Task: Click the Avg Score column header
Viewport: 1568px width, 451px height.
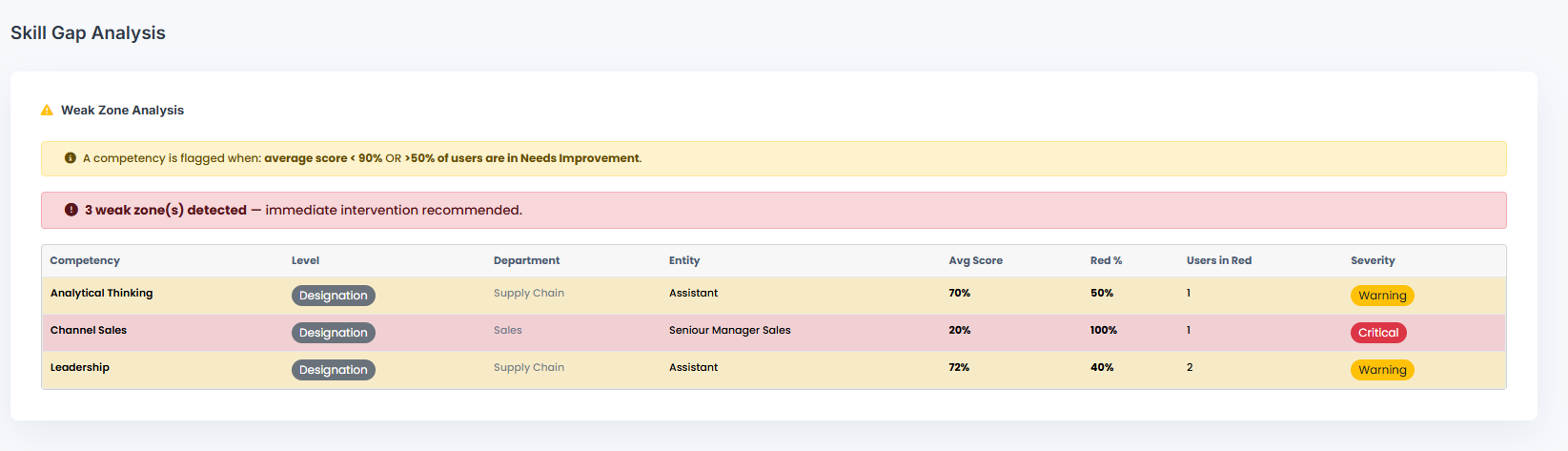Action: [x=975, y=260]
